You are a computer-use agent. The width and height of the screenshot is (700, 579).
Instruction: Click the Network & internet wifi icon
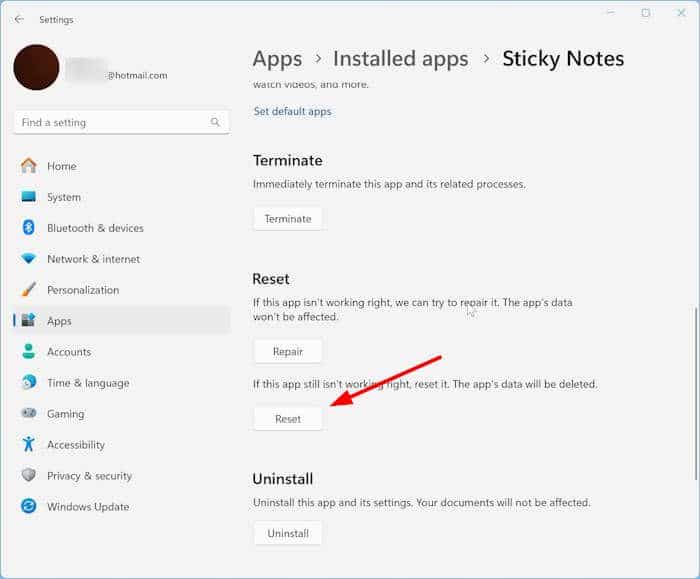click(x=29, y=258)
